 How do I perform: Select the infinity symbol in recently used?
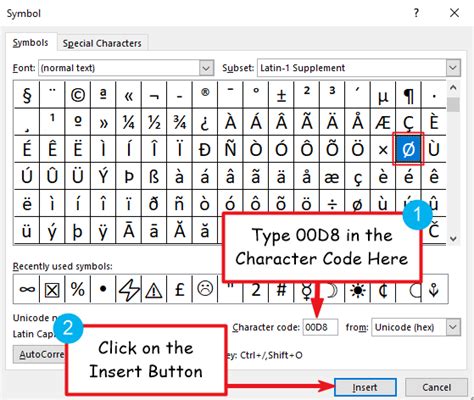tap(27, 289)
